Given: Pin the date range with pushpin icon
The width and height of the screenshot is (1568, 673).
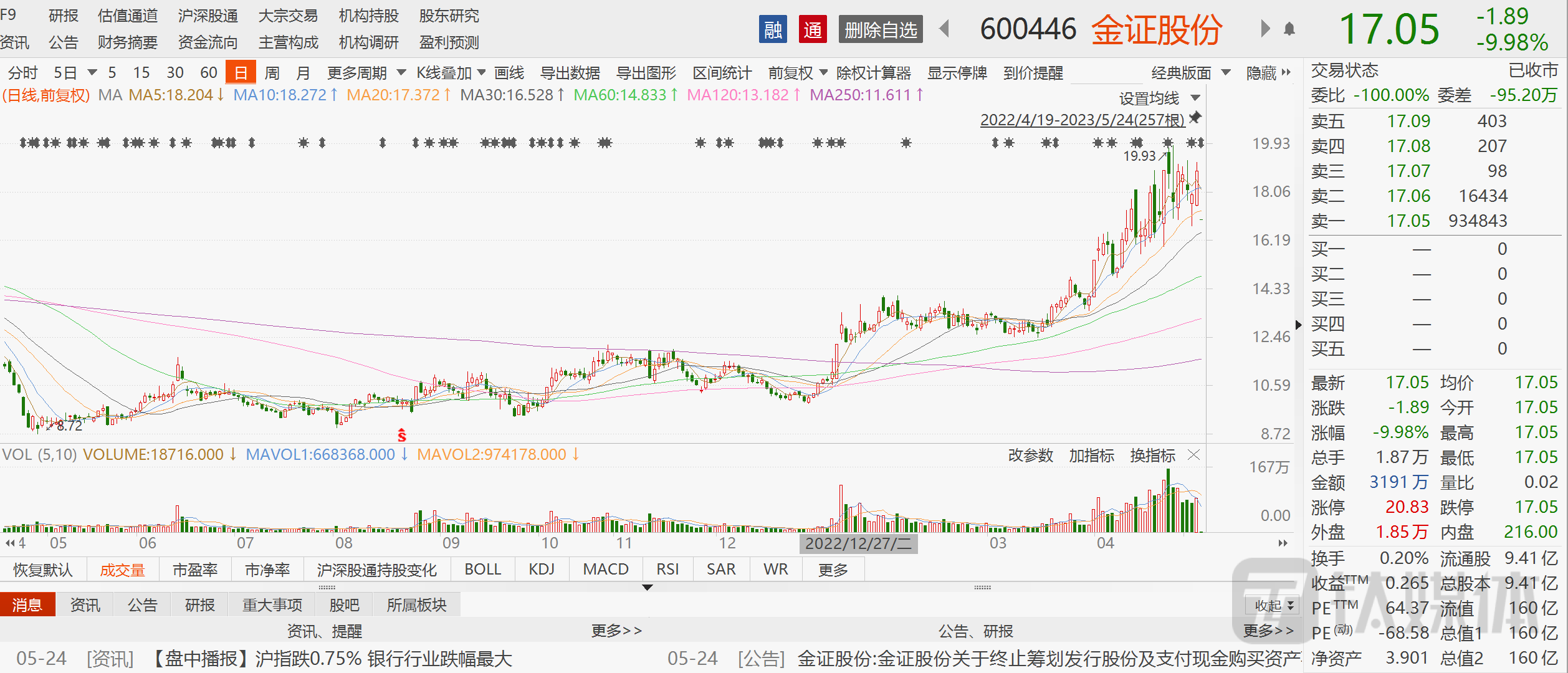Looking at the screenshot, I should coord(1195,118).
